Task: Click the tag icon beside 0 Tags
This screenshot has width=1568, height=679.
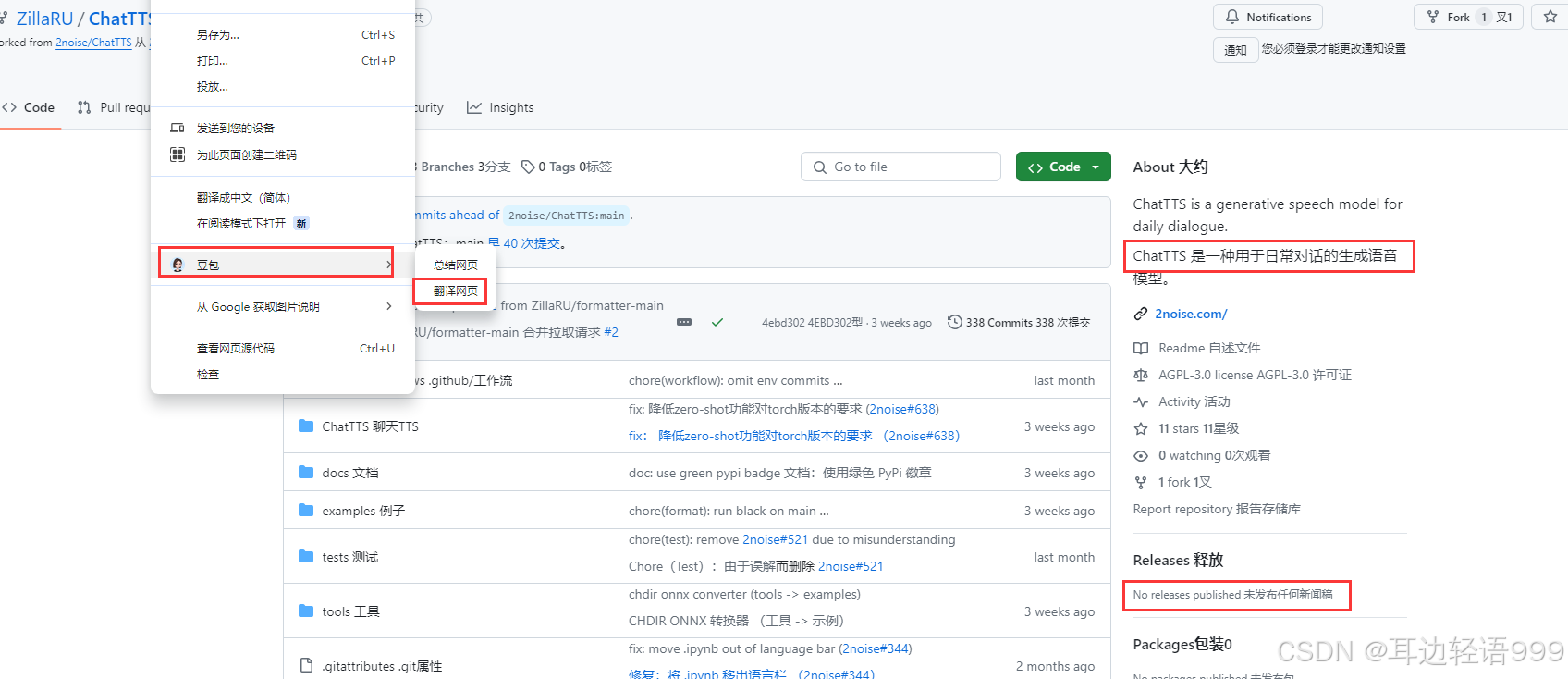Action: [528, 167]
